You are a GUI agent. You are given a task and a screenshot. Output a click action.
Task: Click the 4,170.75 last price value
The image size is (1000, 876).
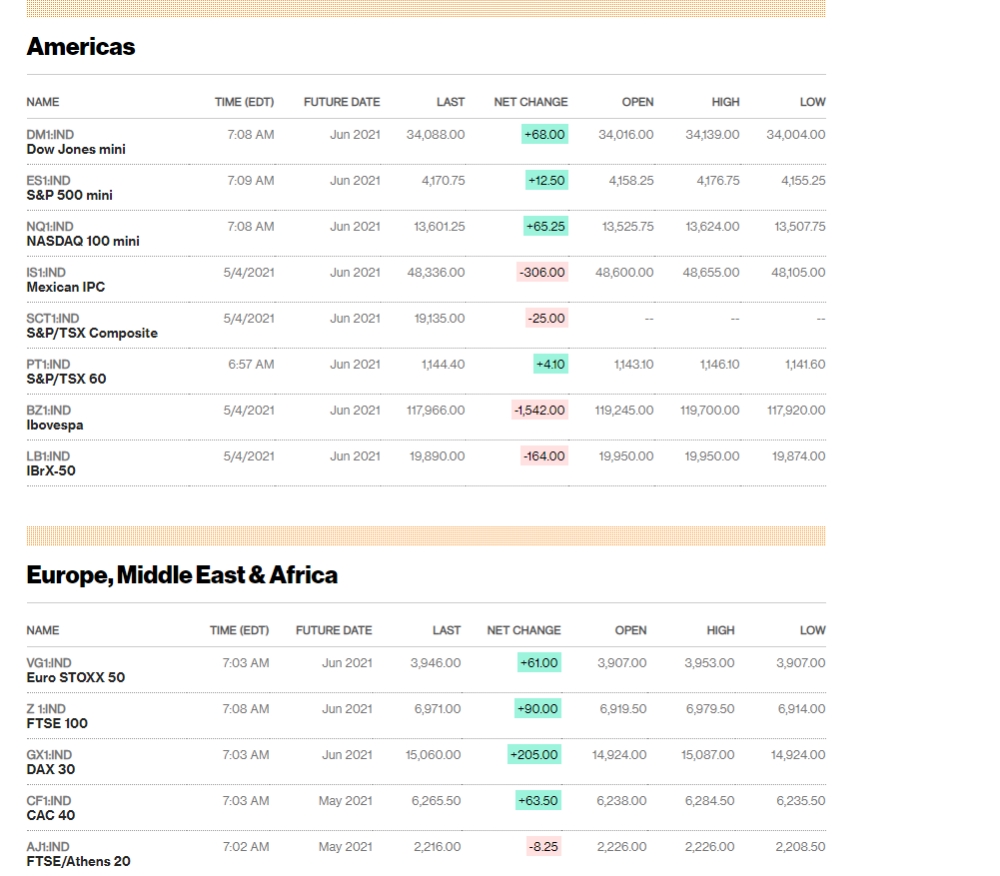tap(443, 180)
